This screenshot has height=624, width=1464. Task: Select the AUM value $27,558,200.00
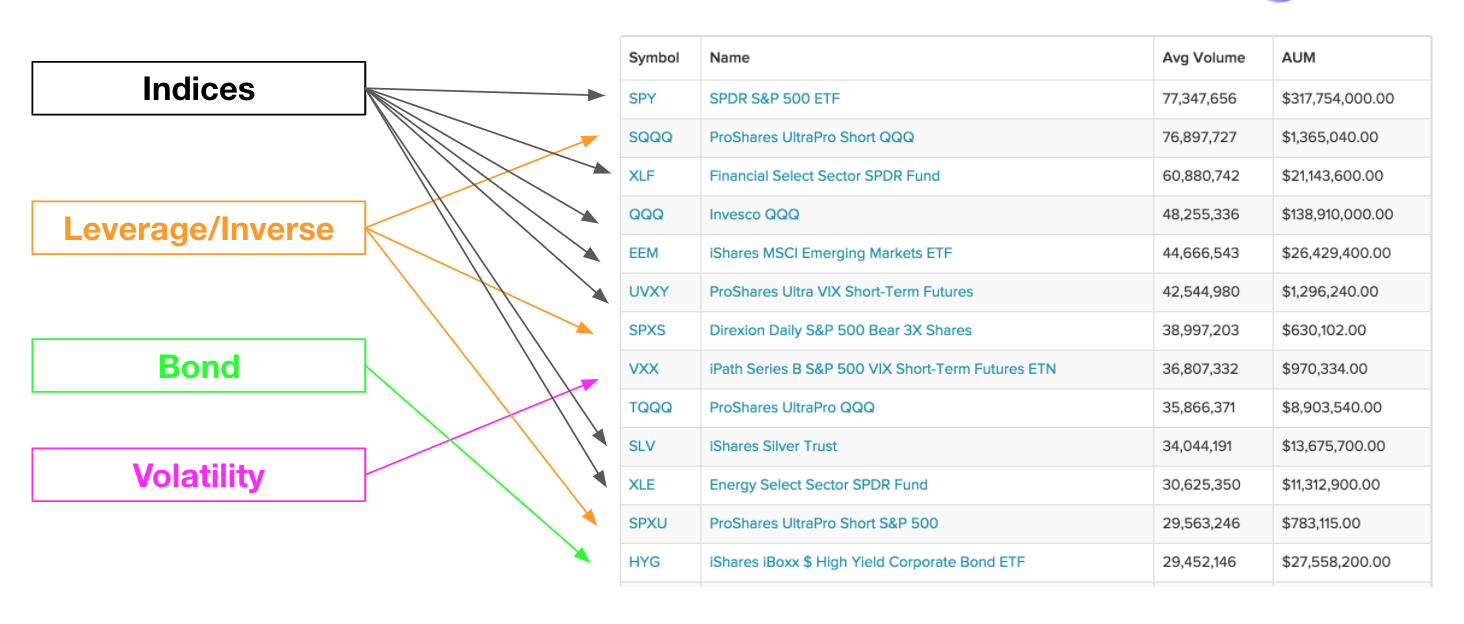[x=1336, y=562]
